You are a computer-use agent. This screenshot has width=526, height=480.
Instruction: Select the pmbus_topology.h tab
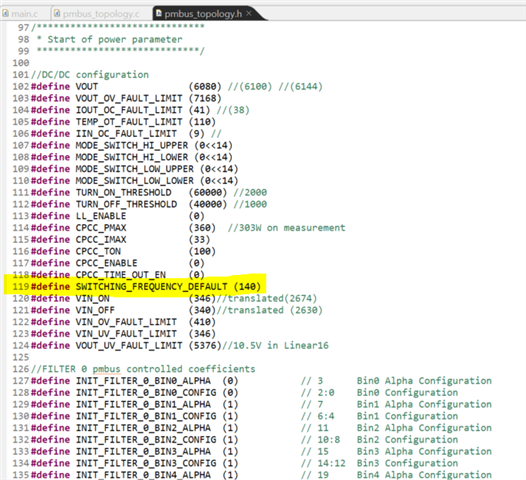203,14
